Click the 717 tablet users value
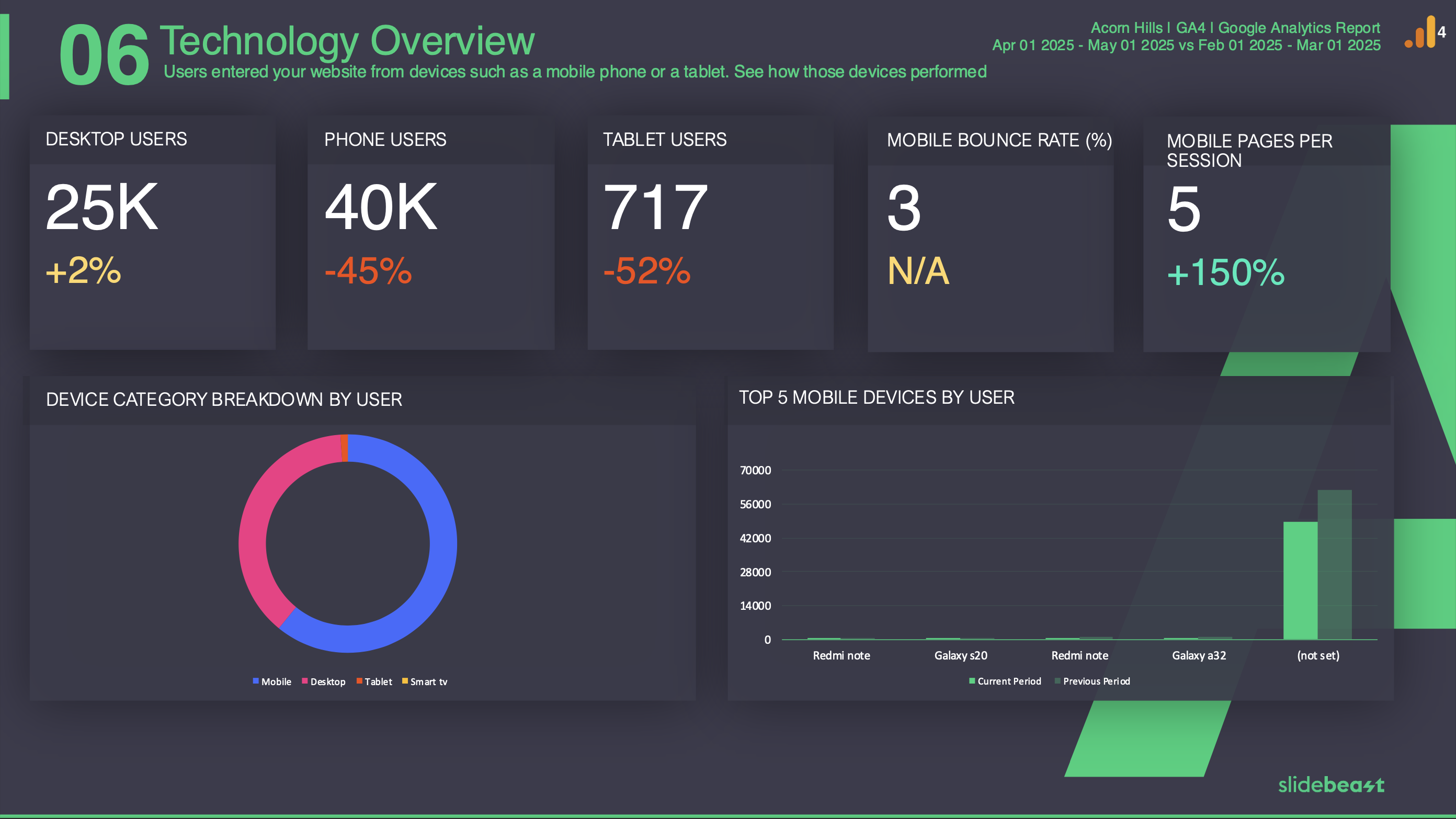 pyautogui.click(x=656, y=208)
